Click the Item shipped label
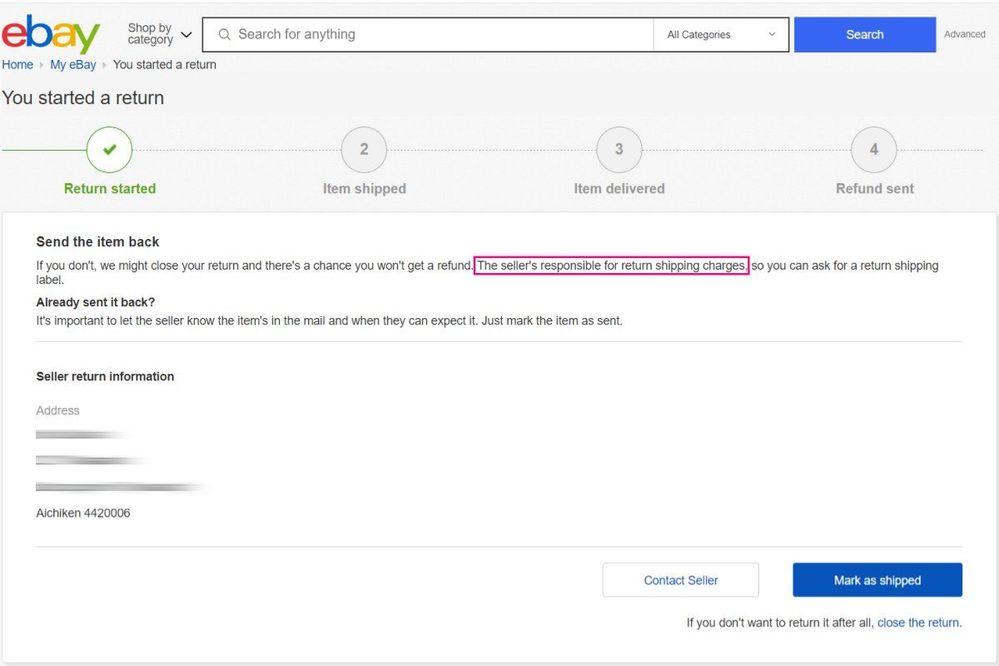Image resolution: width=999 pixels, height=666 pixels. point(364,189)
